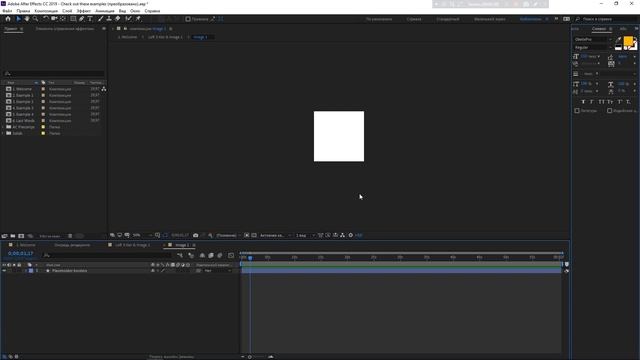The height and width of the screenshot is (360, 640).
Task: Click the orange fill color swatch
Action: click(x=628, y=41)
